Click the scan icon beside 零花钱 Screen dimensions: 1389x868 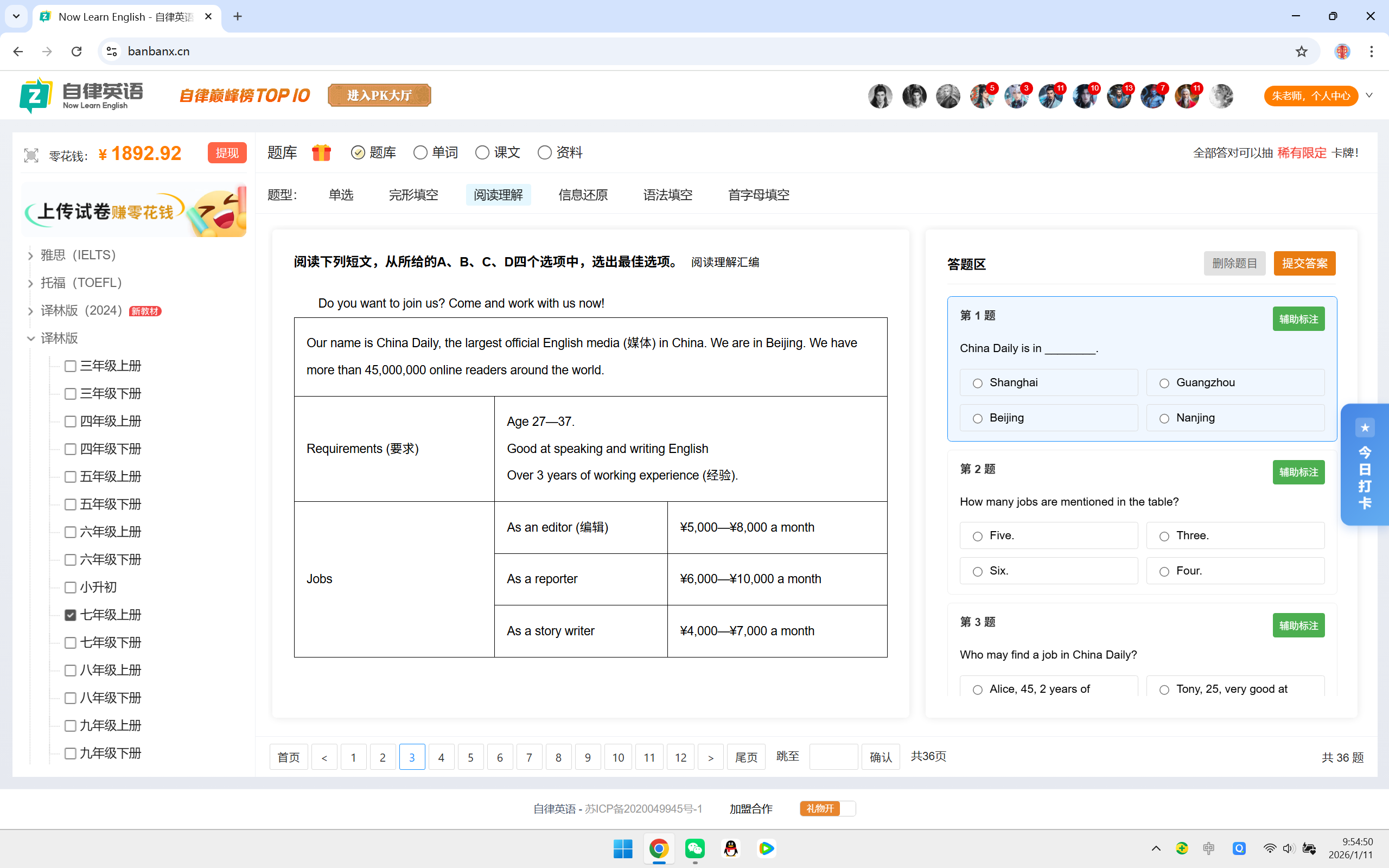(31, 155)
